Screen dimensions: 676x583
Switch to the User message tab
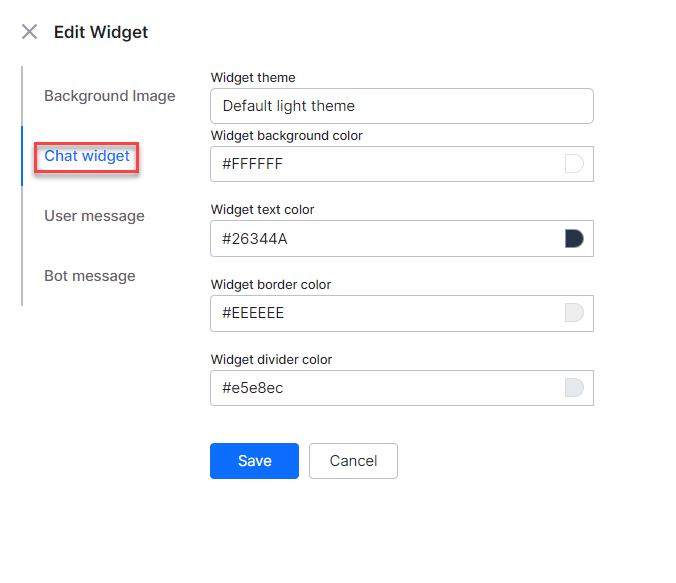tap(94, 216)
